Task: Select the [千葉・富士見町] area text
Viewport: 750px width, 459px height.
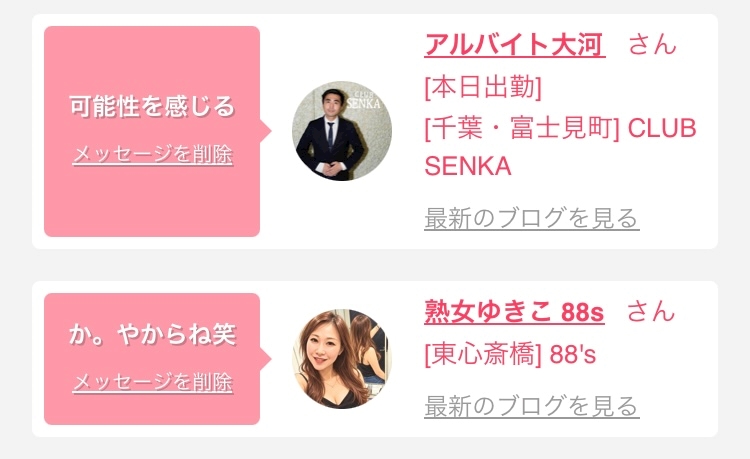Action: point(522,128)
